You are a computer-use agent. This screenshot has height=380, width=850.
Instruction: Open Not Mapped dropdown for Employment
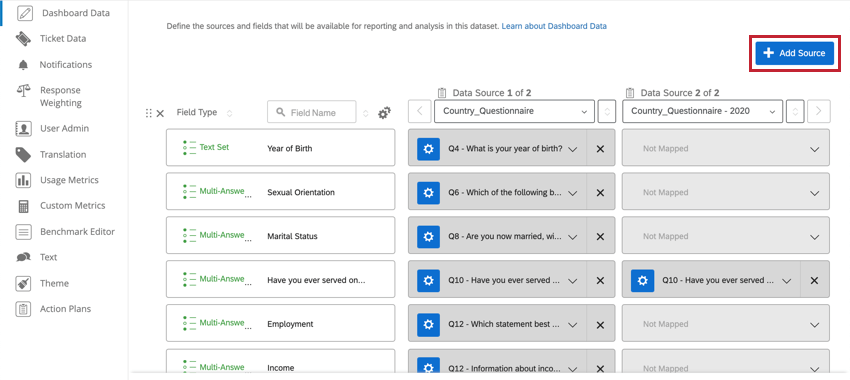726,324
